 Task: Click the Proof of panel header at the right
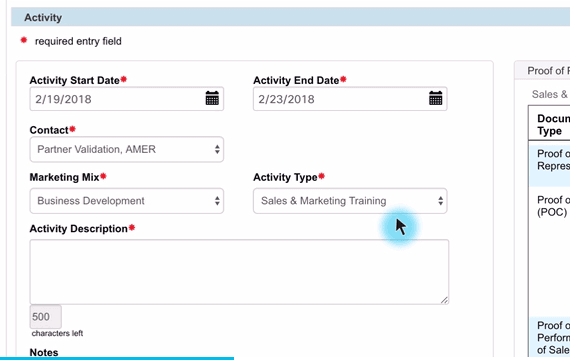pos(542,71)
